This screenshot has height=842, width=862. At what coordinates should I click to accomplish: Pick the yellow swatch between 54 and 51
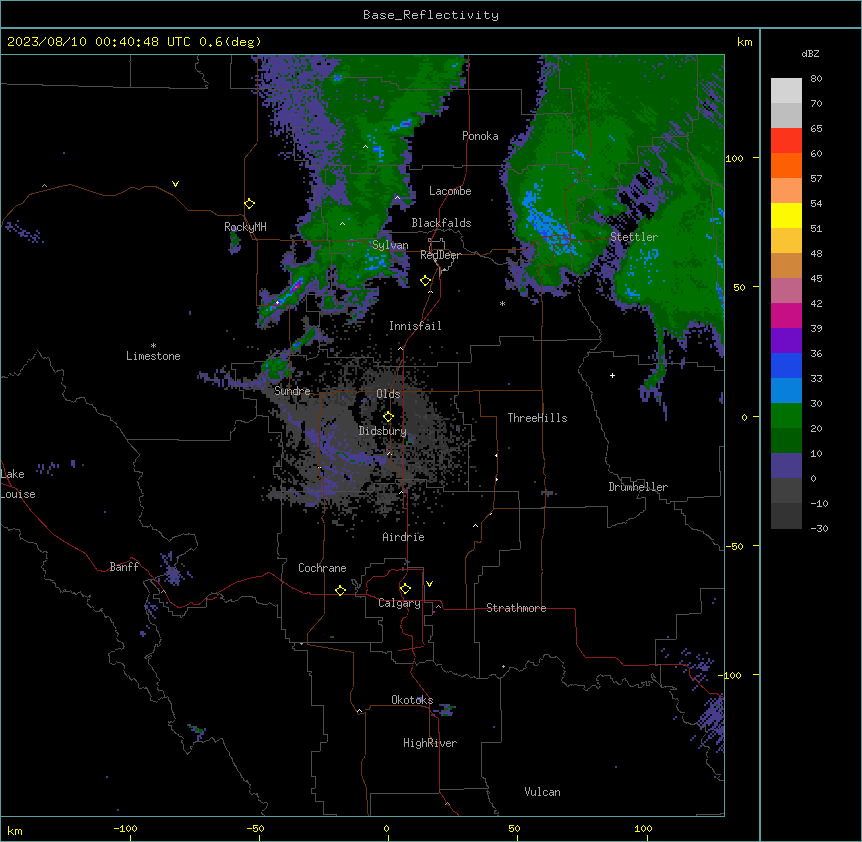coord(786,215)
